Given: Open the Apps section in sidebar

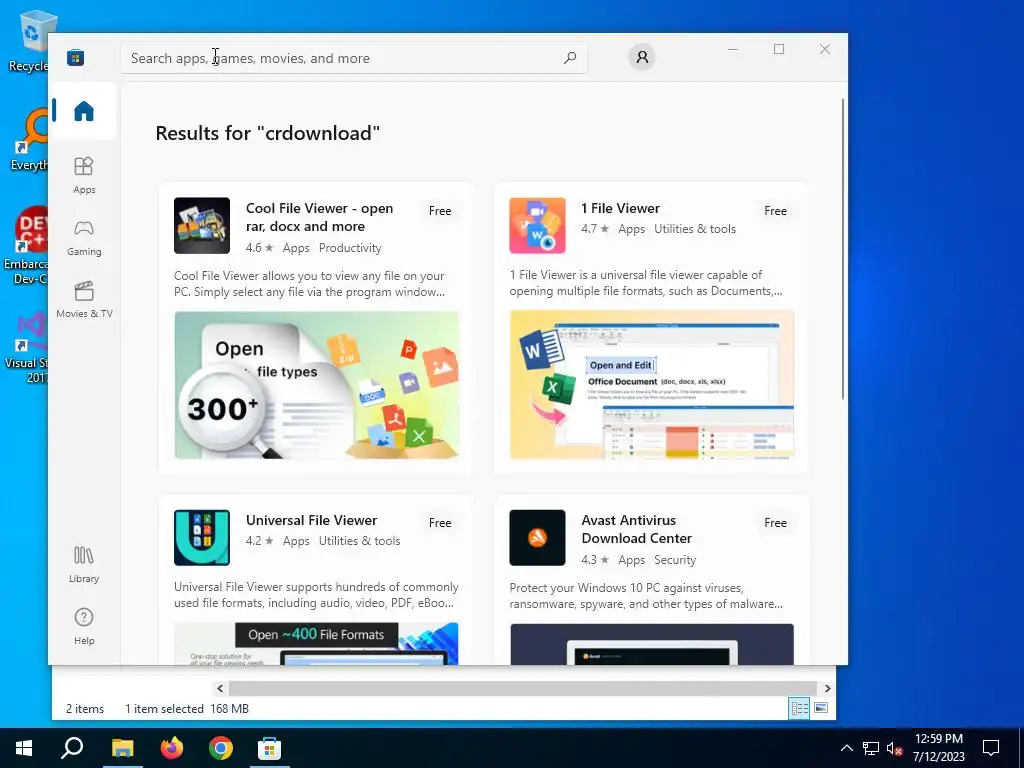Looking at the screenshot, I should [x=84, y=176].
